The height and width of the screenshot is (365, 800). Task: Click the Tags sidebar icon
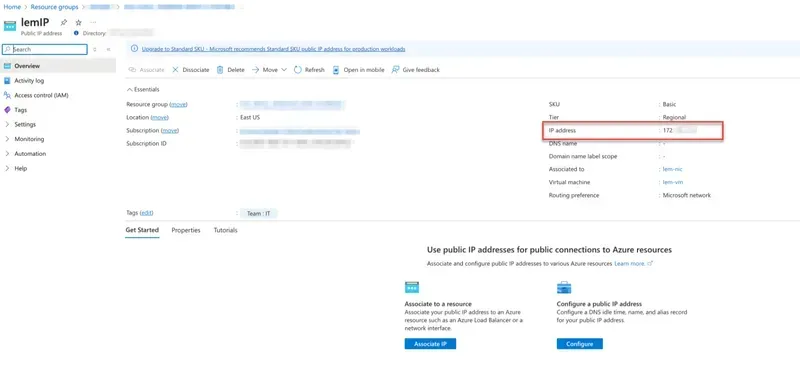coord(7,110)
